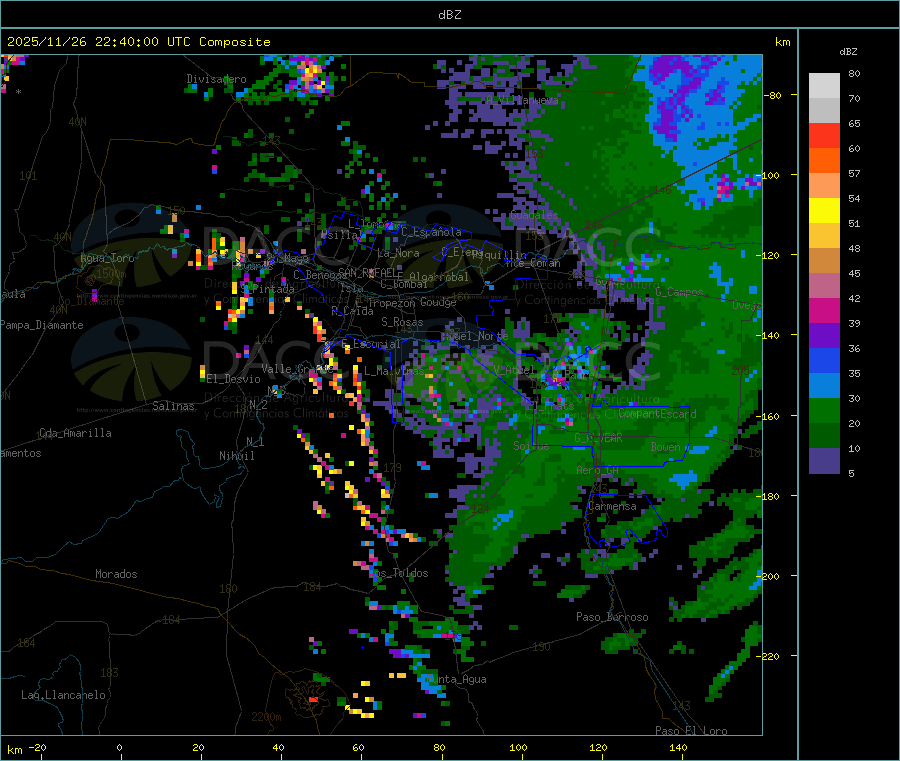Click the 'Cda_Amarilla' place label
Viewport: 900px width, 761px height.
75,433
